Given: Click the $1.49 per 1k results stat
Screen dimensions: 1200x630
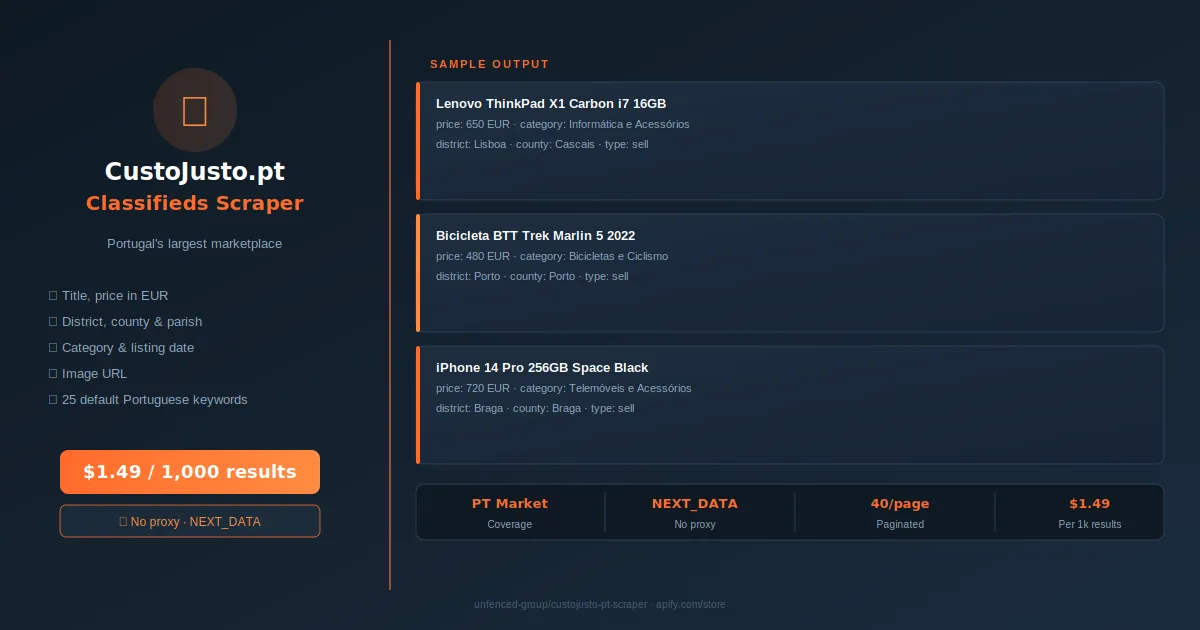Looking at the screenshot, I should pyautogui.click(x=1090, y=512).
